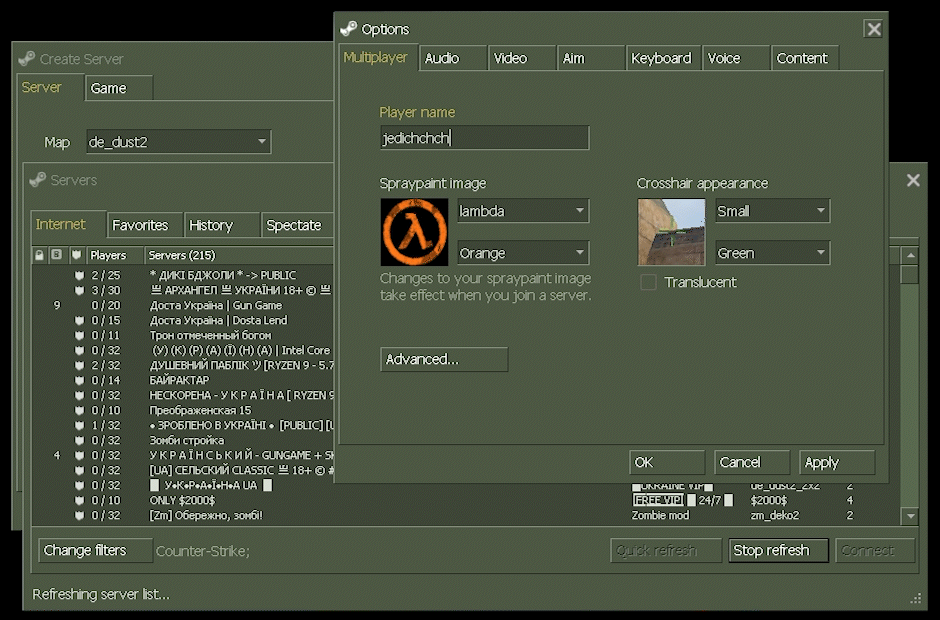
Task: Click in the Player name field
Action: click(484, 138)
